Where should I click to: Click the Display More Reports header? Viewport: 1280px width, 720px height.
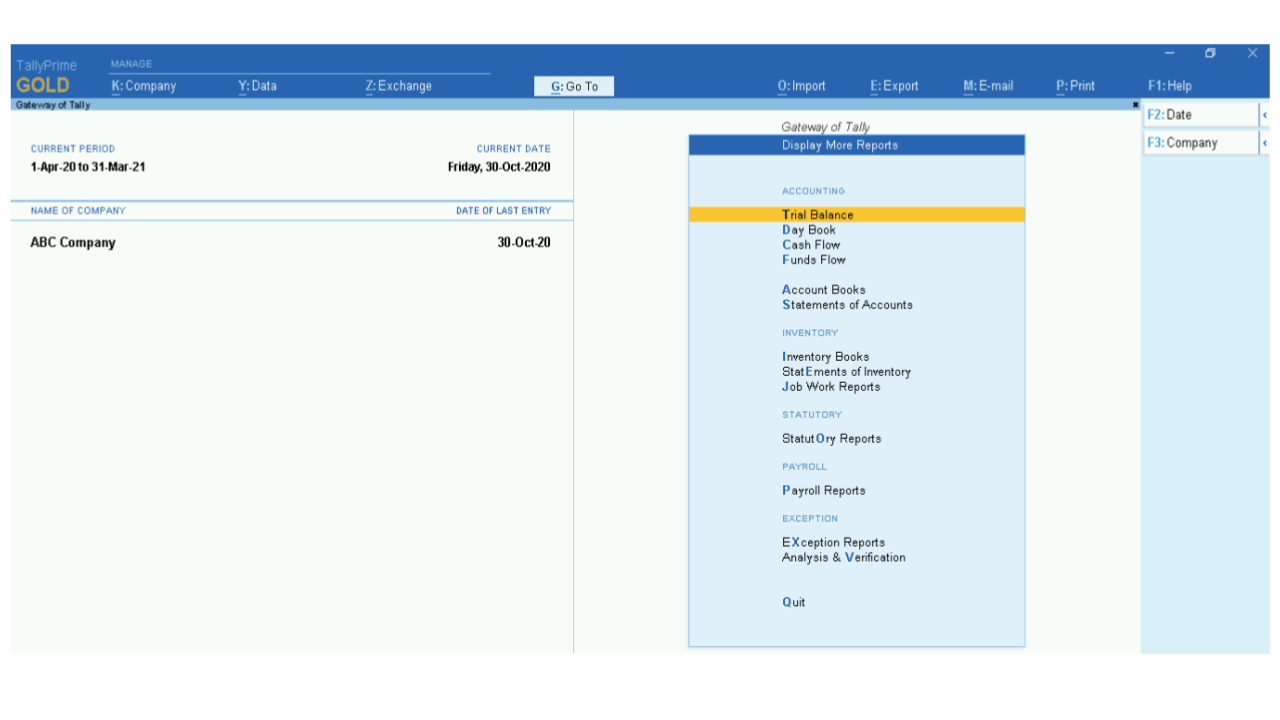[857, 145]
